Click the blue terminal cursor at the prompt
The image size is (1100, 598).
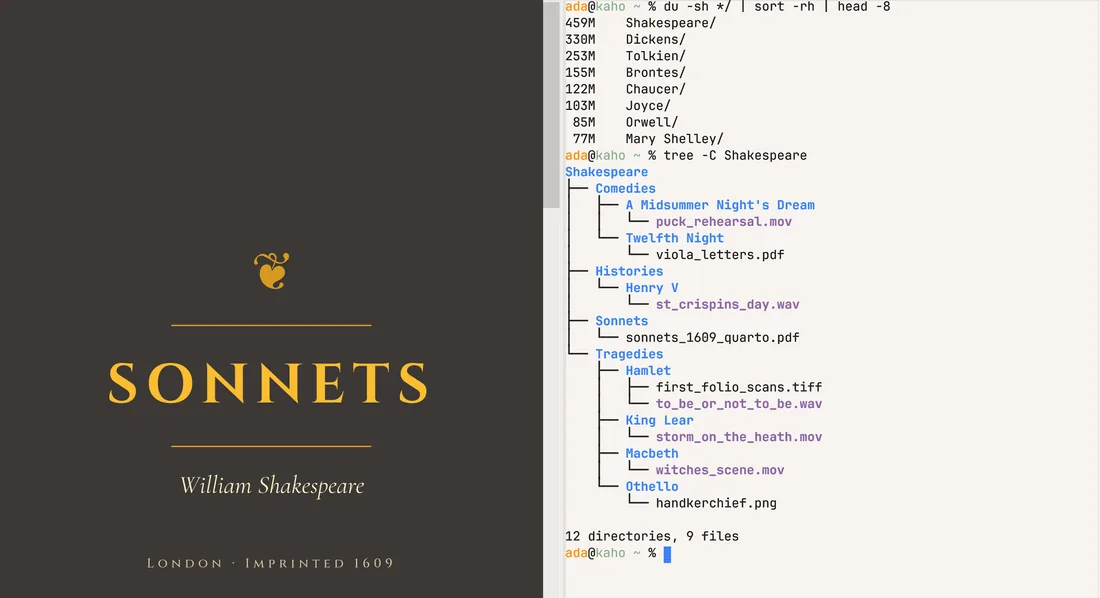667,554
